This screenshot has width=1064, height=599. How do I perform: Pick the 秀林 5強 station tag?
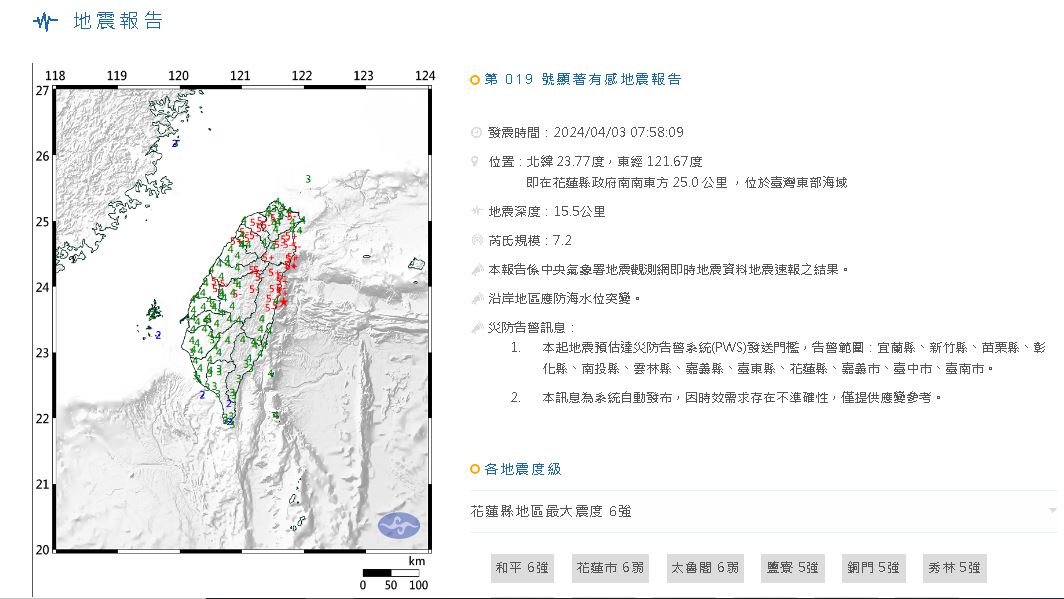point(954,569)
